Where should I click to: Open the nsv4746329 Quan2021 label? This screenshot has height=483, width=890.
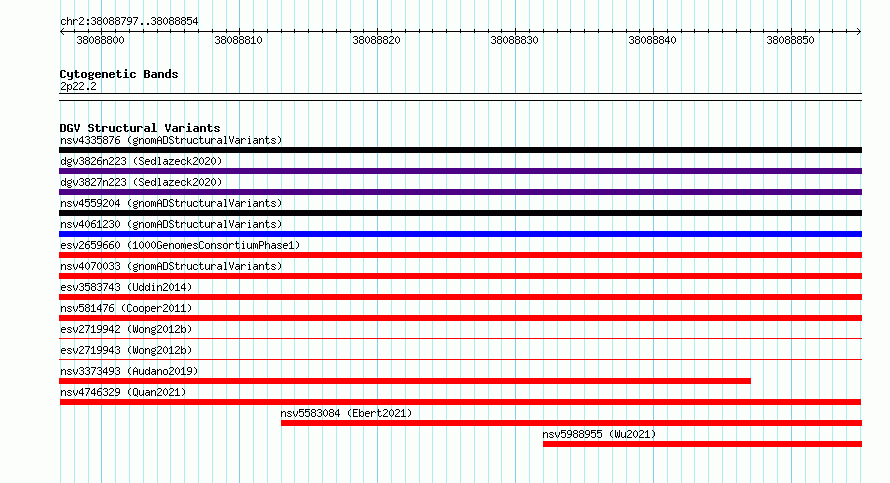point(123,392)
